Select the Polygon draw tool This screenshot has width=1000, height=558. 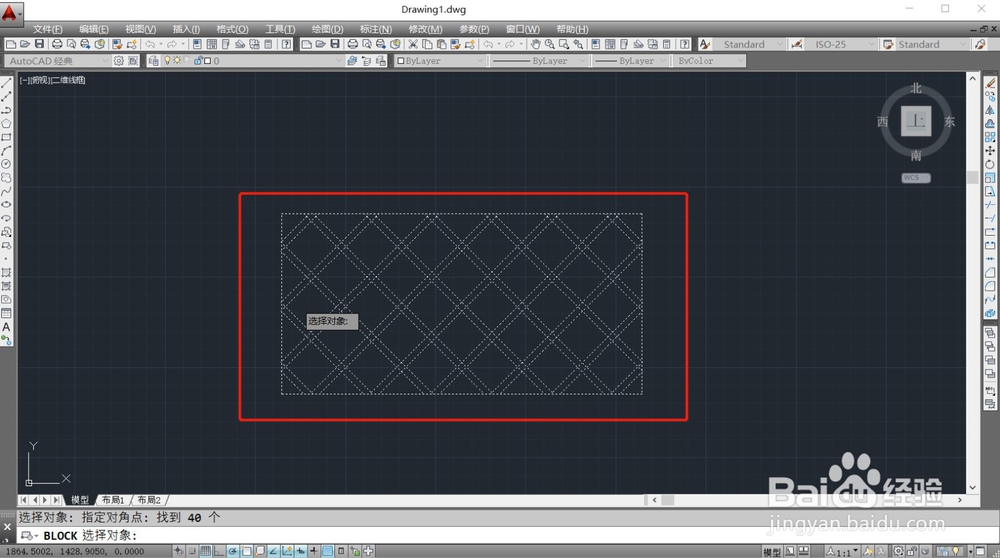tap(6, 123)
